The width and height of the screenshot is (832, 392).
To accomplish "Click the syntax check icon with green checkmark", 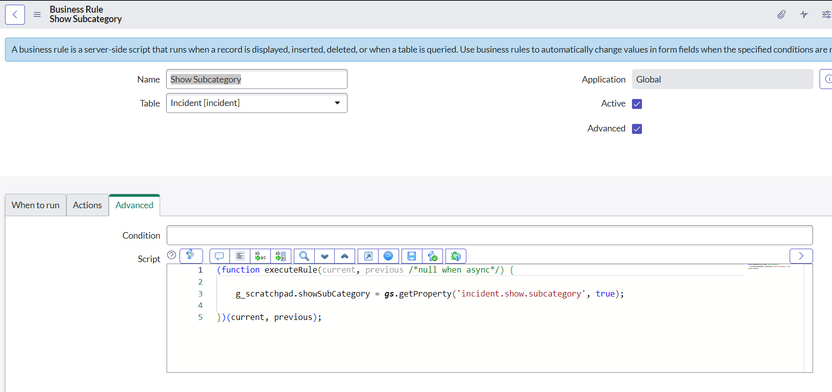I will pos(432,256).
